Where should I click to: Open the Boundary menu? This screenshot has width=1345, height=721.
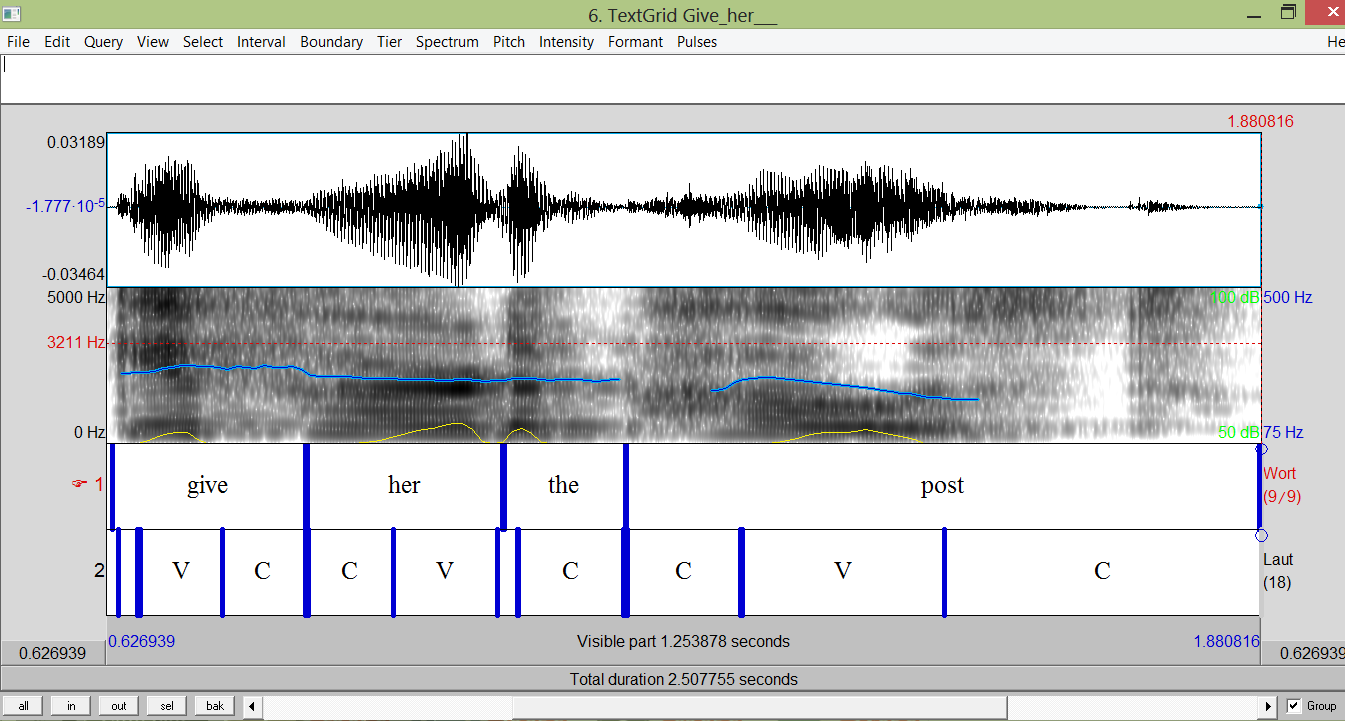point(331,42)
